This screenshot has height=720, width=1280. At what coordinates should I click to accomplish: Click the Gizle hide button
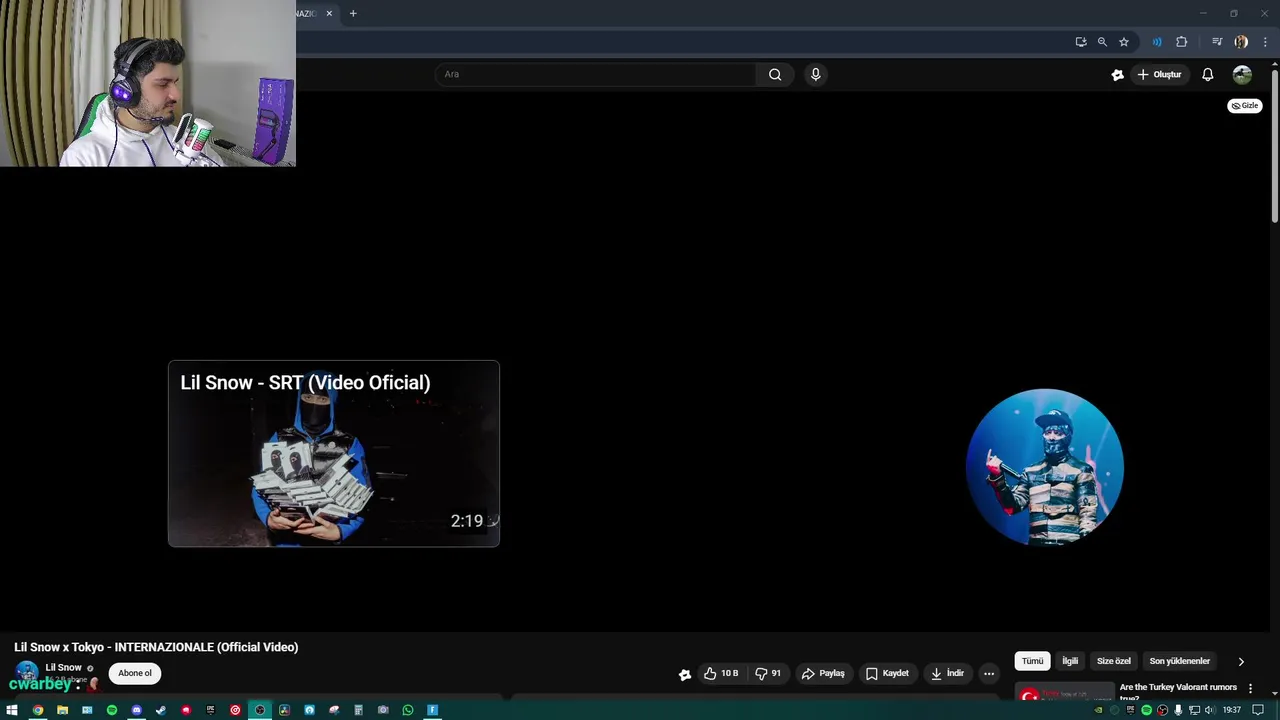click(1245, 105)
